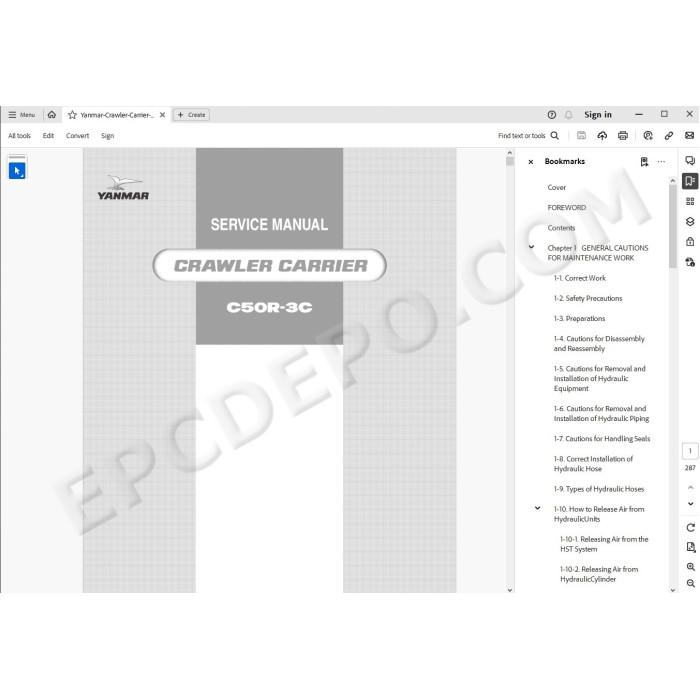Click the document scroll up arrow
The width and height of the screenshot is (700, 700).
click(510, 153)
